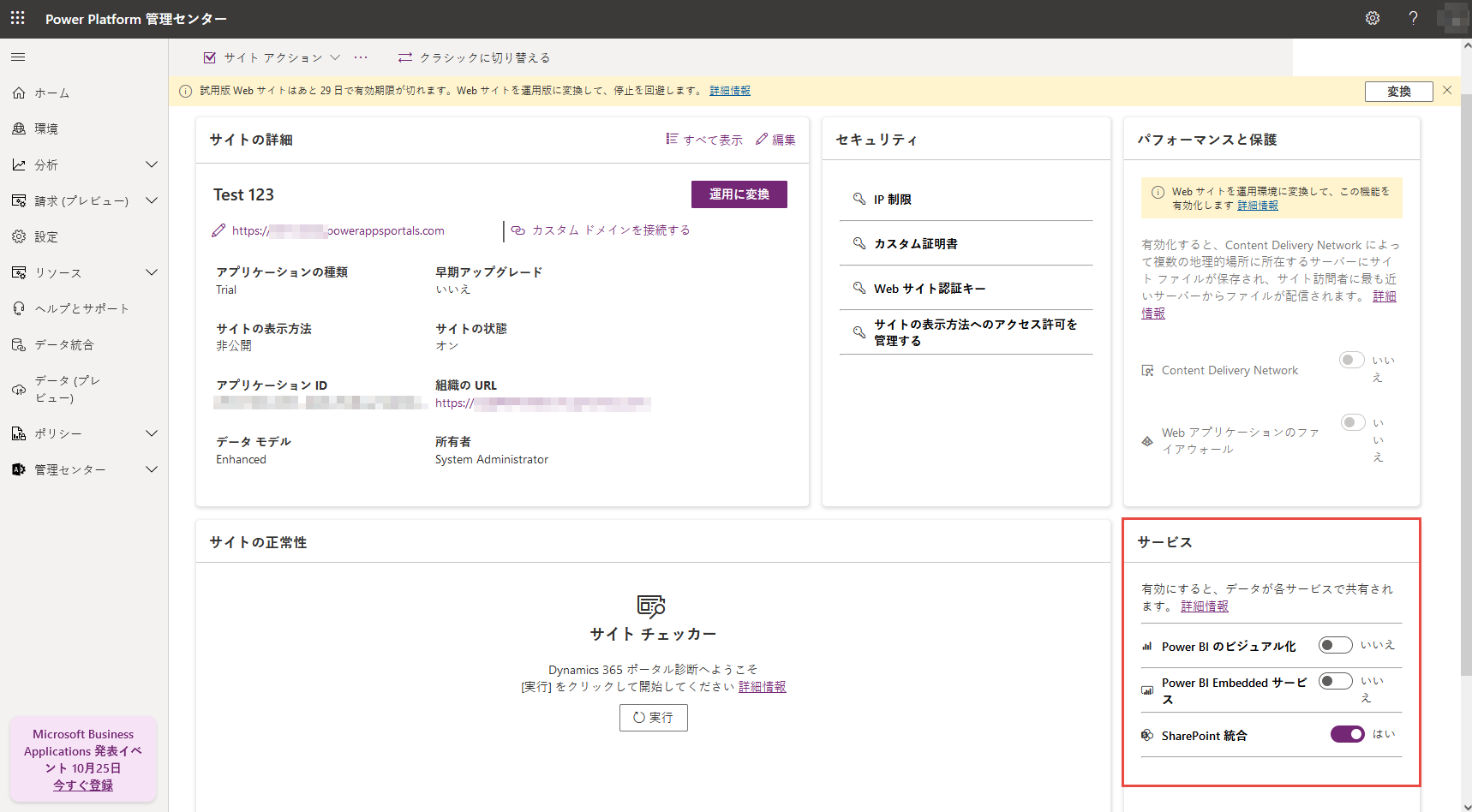1472x812 pixels.
Task: Click the カスタム証明書 key icon
Action: coord(859,243)
